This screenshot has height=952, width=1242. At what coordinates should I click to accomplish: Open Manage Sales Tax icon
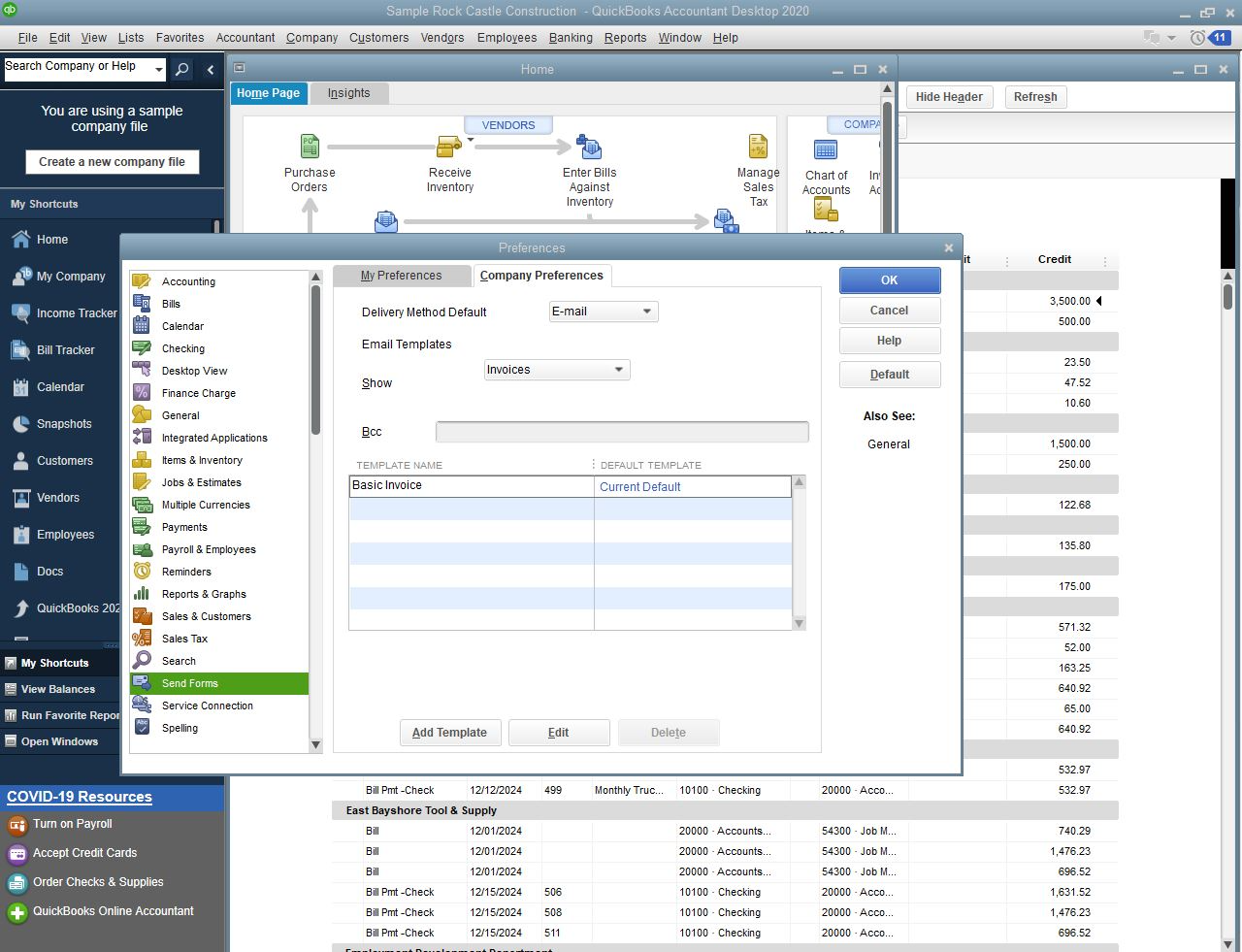(758, 147)
